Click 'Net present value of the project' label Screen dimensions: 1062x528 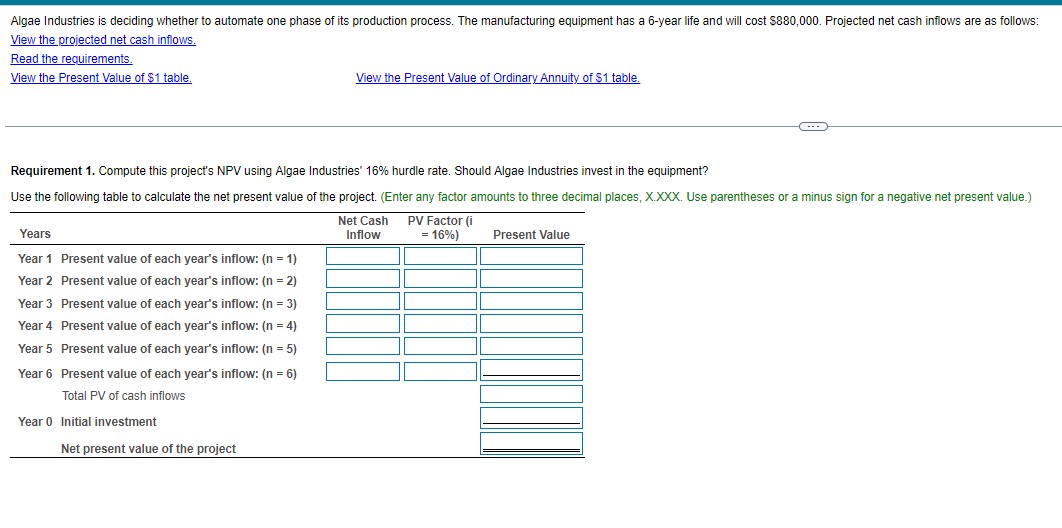(x=148, y=449)
